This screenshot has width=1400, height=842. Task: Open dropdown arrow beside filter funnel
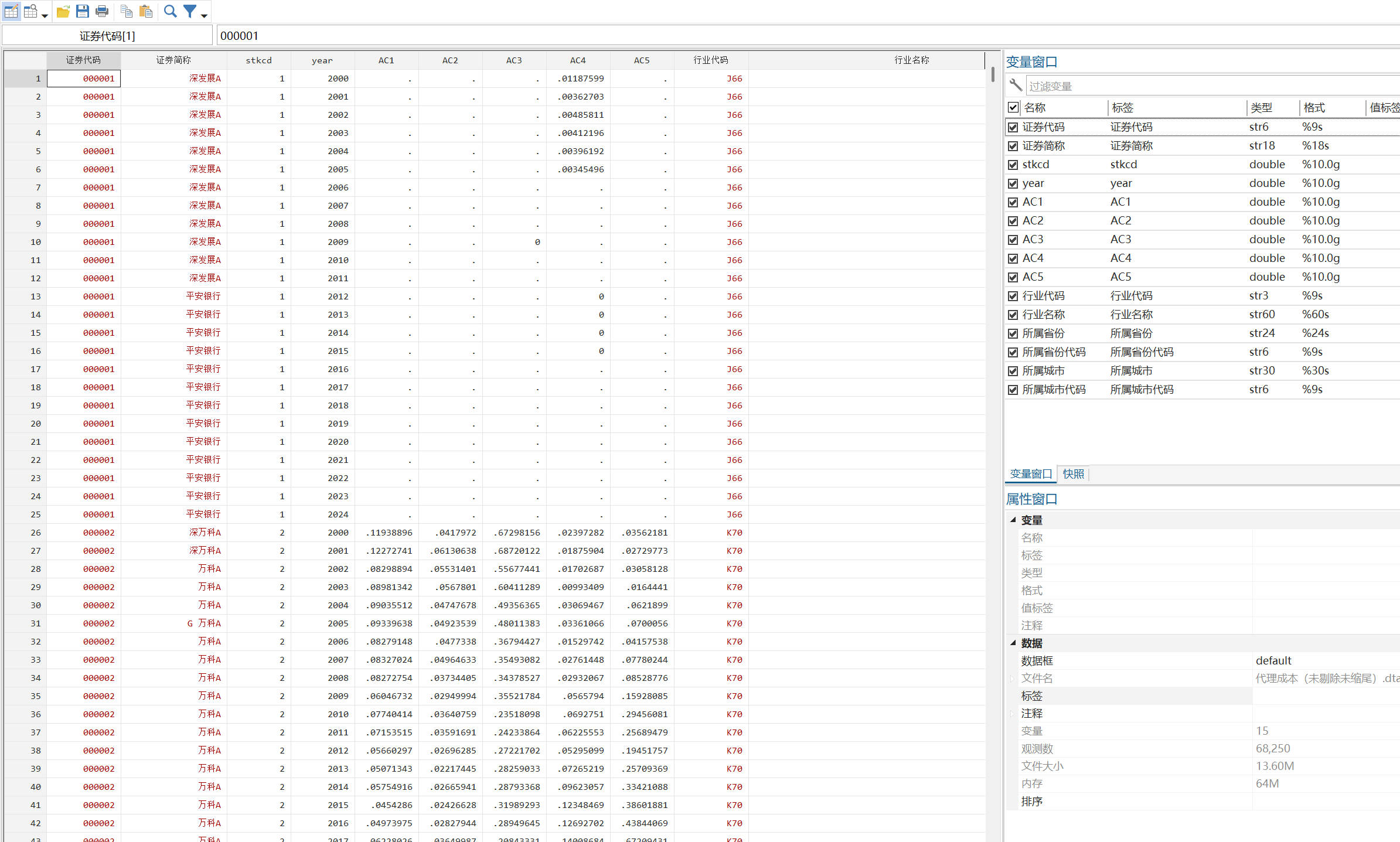click(x=204, y=15)
